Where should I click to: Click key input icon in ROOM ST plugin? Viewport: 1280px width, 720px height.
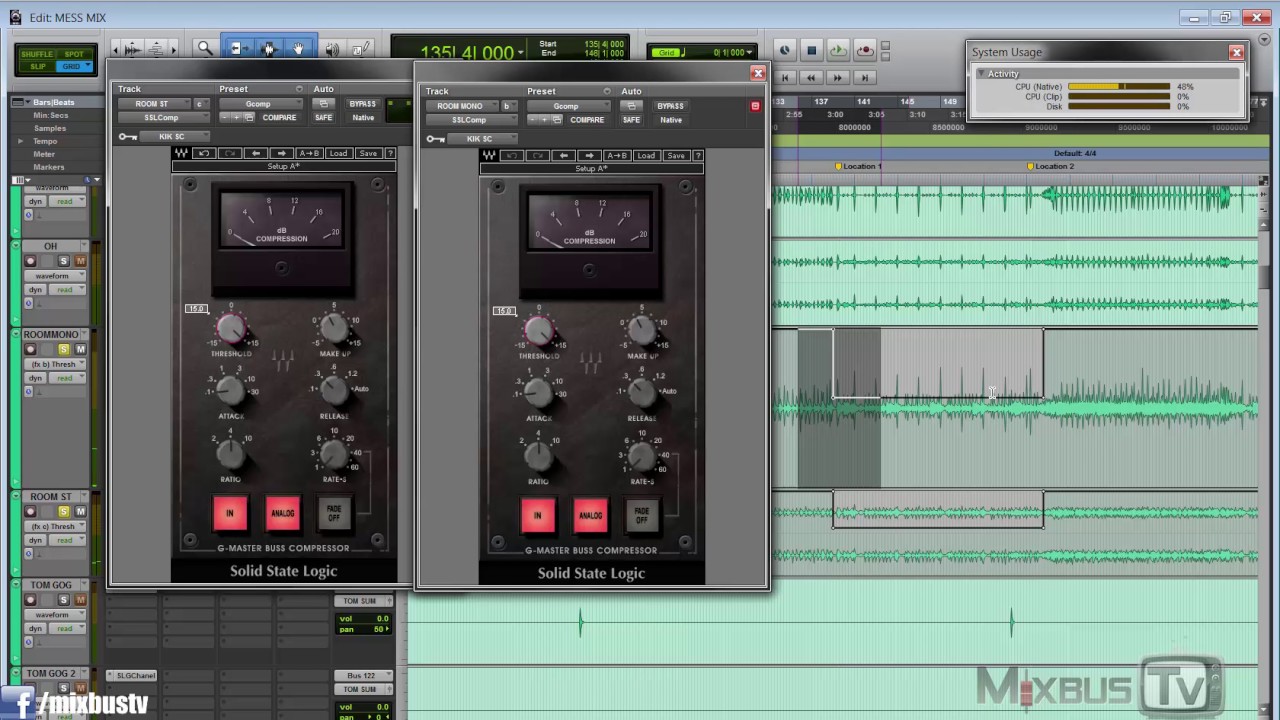point(128,137)
